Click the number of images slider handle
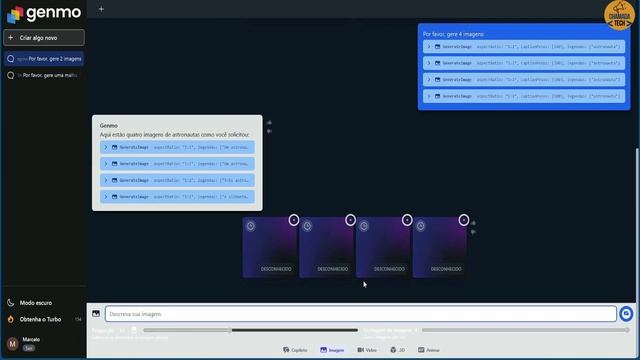 point(627,330)
